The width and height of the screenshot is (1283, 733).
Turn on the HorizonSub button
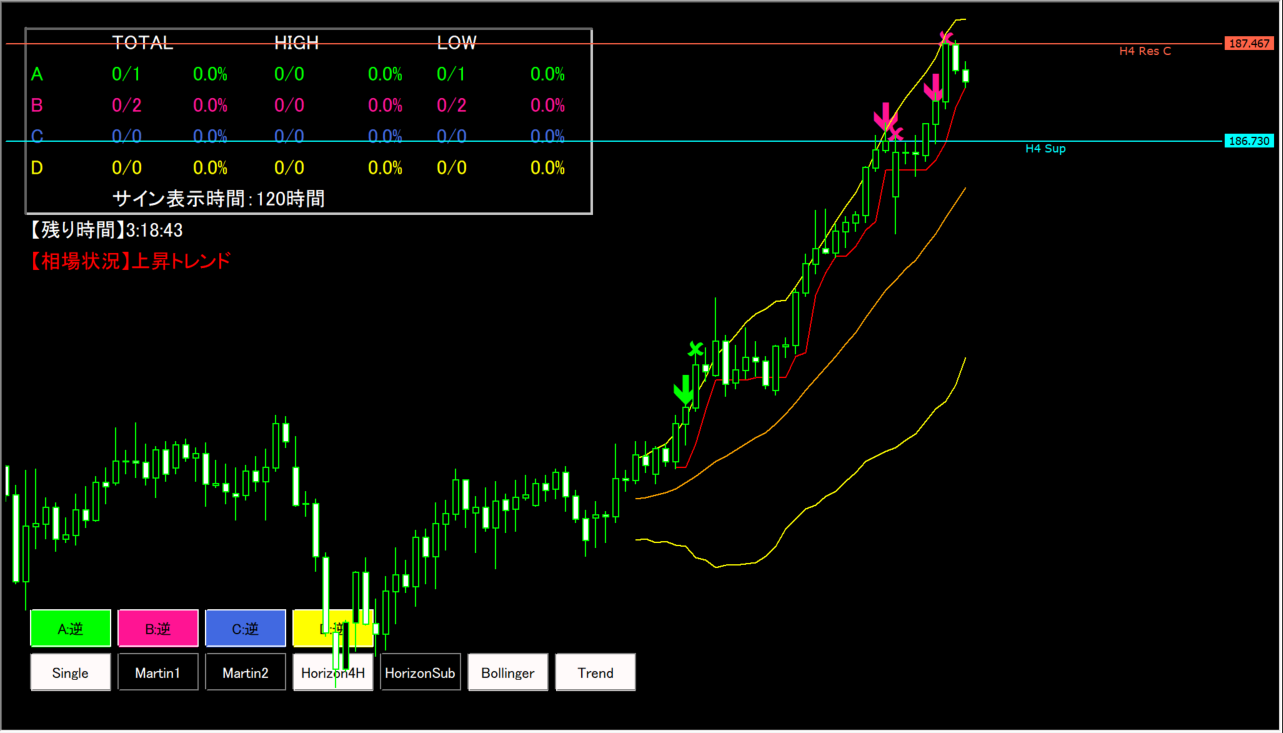coord(420,673)
